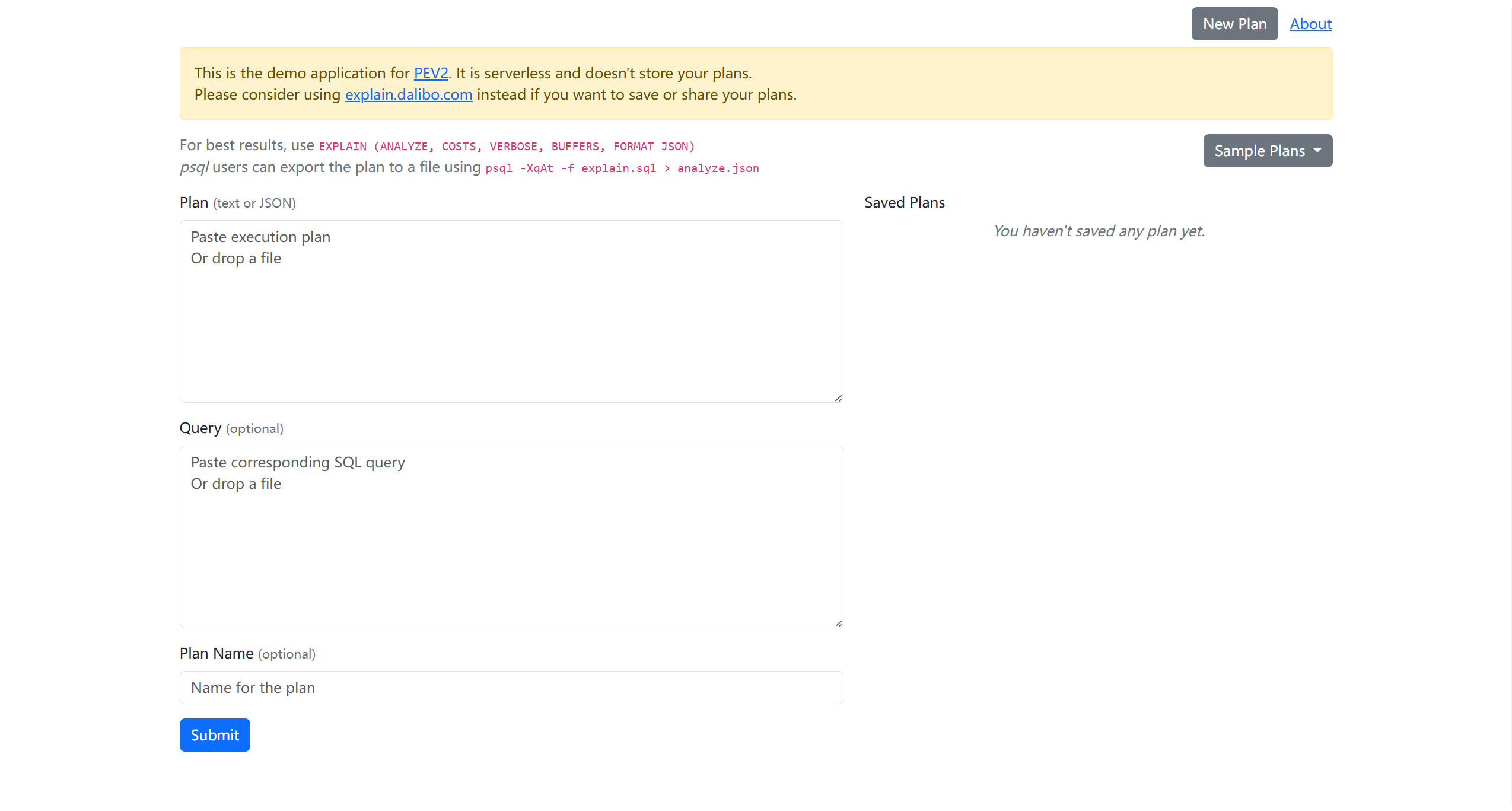Viewport: 1512px width, 811px height.
Task: Open the About page link
Action: pyautogui.click(x=1310, y=24)
